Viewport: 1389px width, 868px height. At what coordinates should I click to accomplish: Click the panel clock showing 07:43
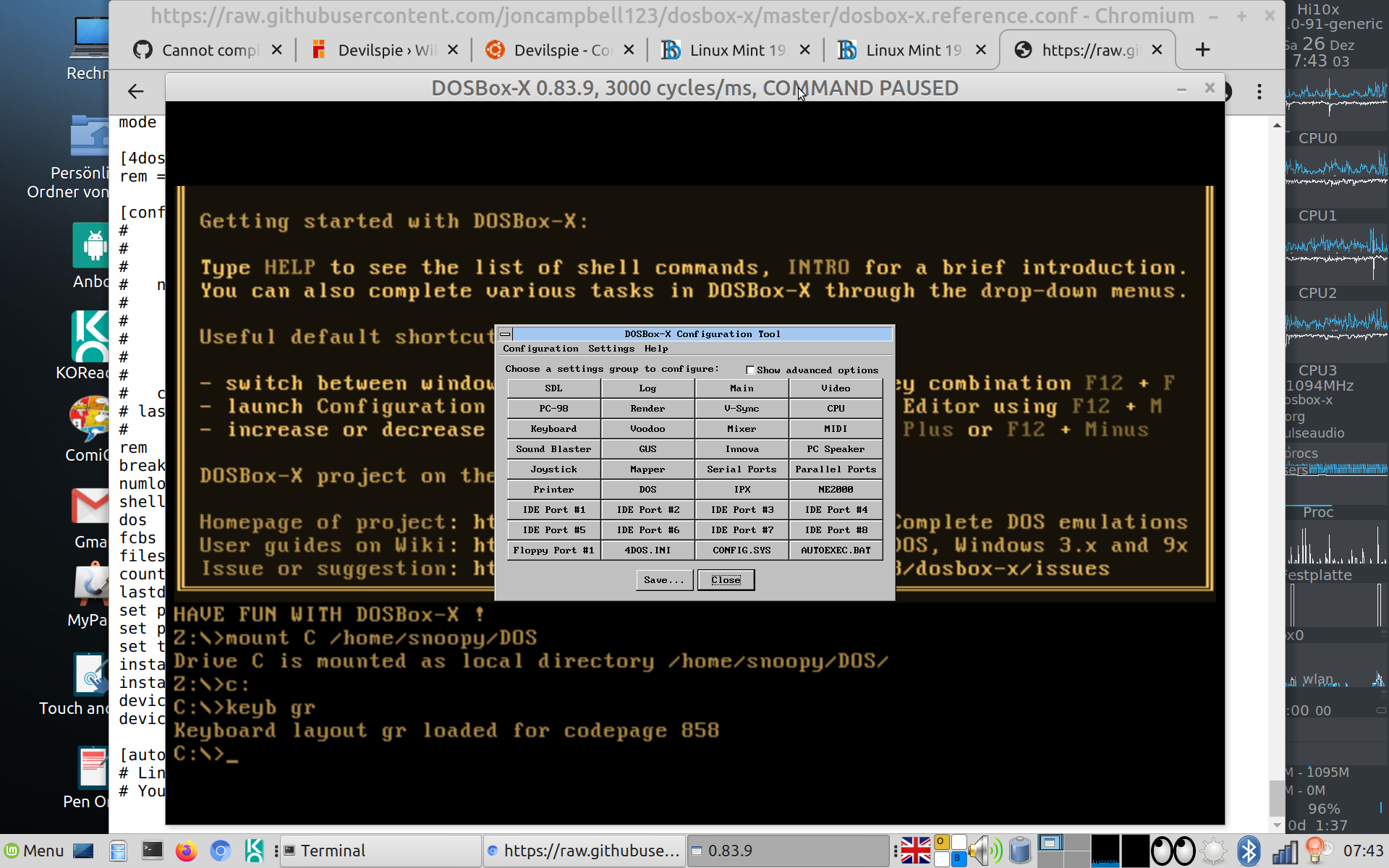tap(1363, 851)
